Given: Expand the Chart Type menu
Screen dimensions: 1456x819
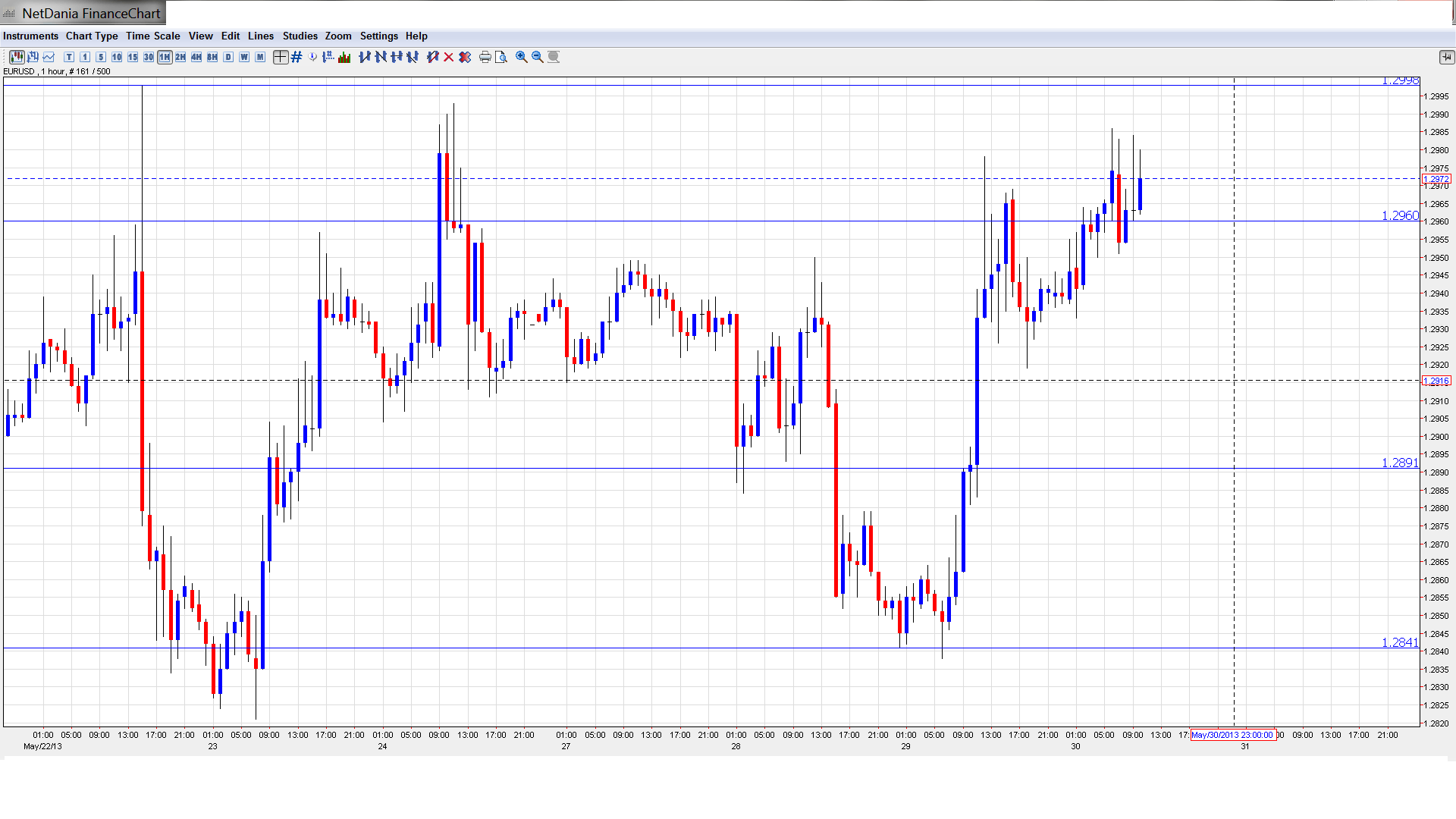Looking at the screenshot, I should pos(92,36).
